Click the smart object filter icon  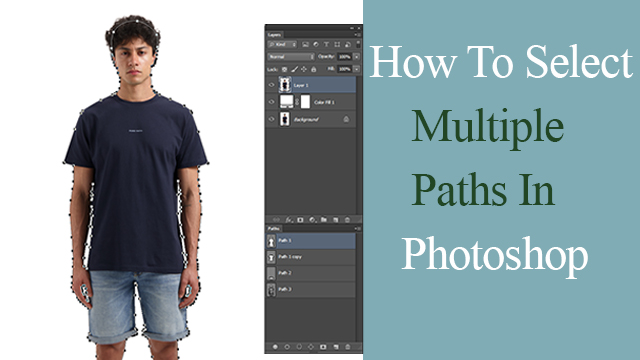347,44
